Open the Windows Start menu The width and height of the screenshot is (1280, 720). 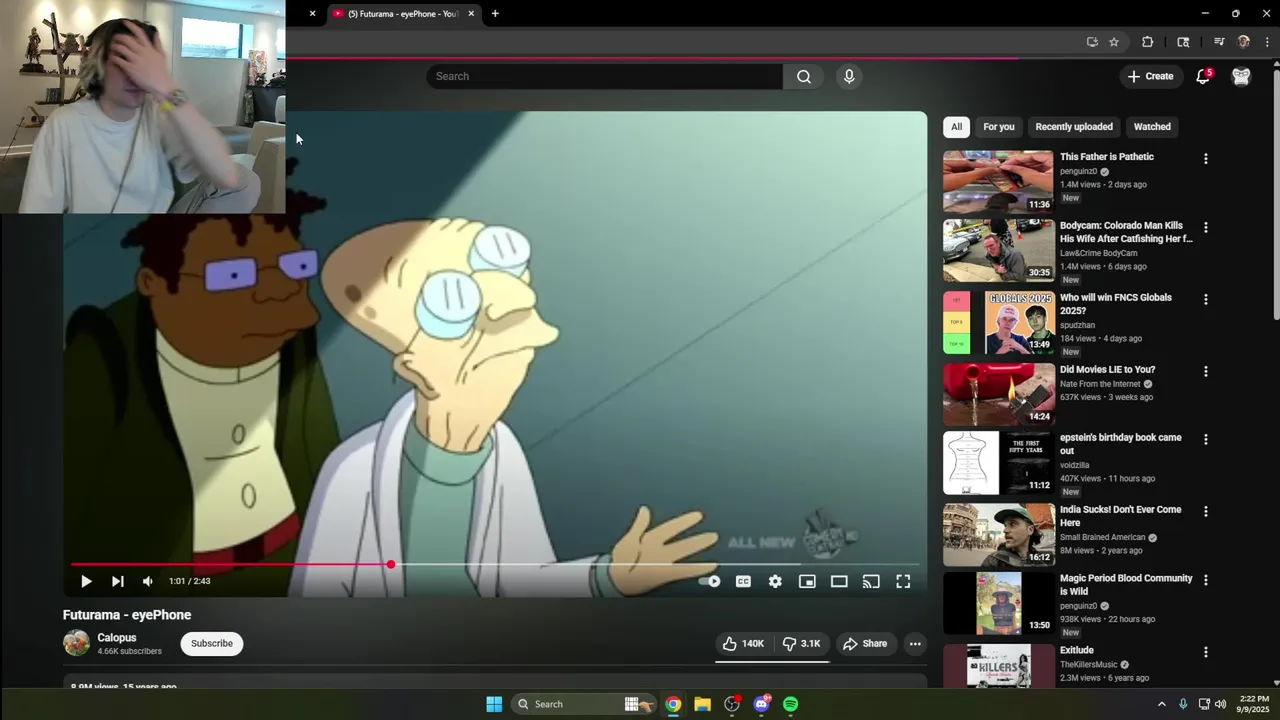[x=494, y=704]
